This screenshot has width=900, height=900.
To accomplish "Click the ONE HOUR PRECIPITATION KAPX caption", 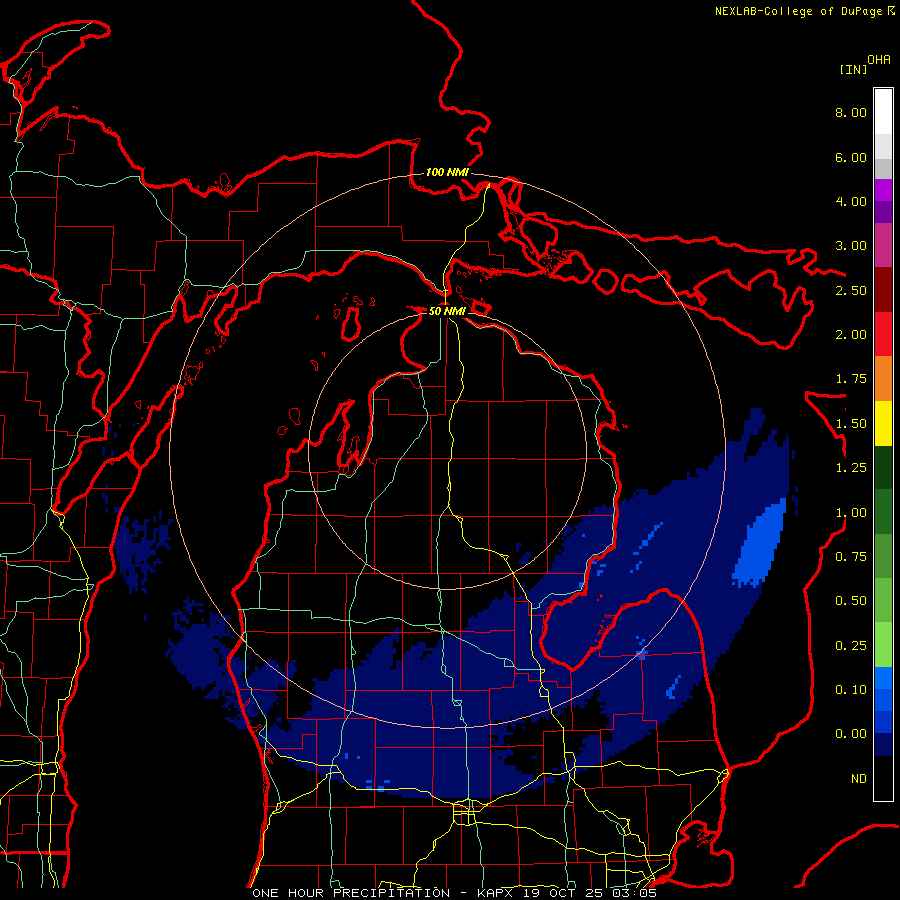I will [454, 893].
